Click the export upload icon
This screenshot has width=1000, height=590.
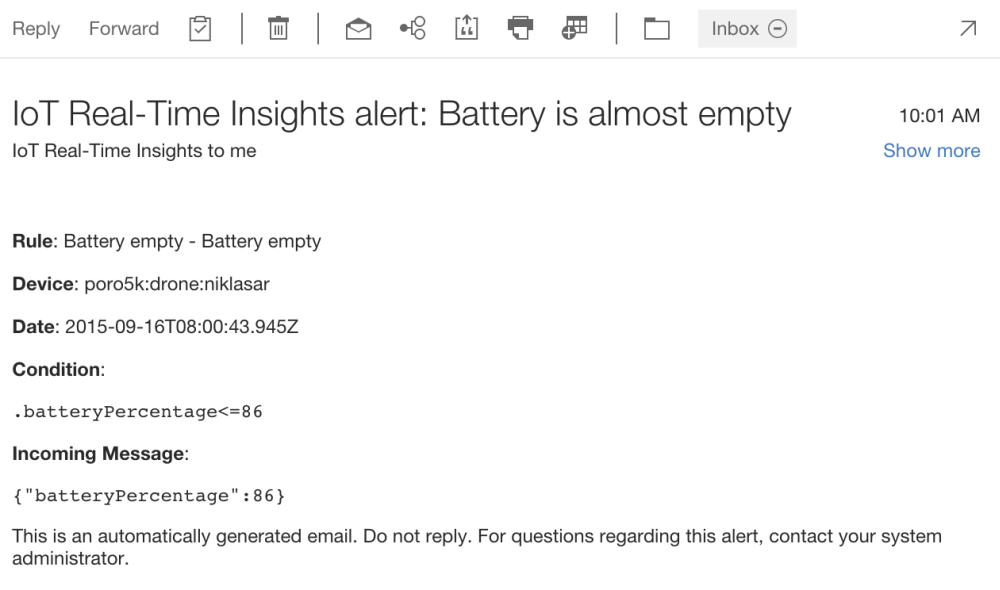pos(466,28)
